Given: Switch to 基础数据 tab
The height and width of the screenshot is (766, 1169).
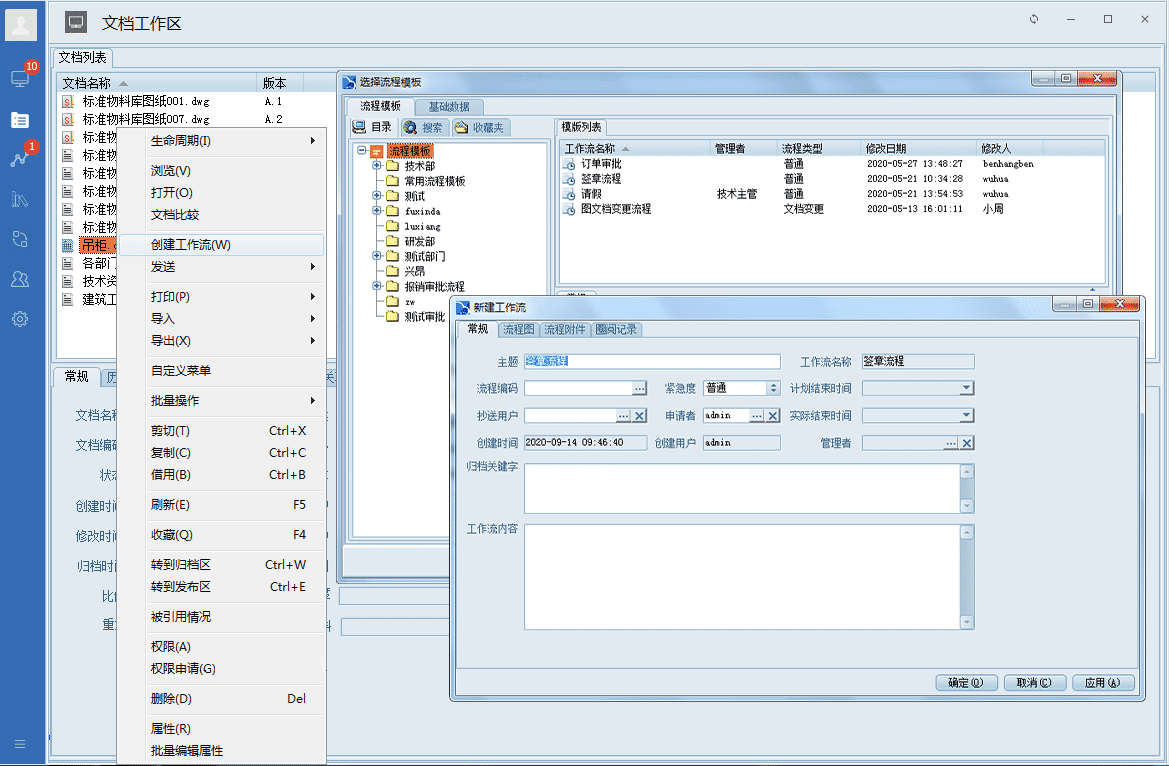Looking at the screenshot, I should click(449, 107).
